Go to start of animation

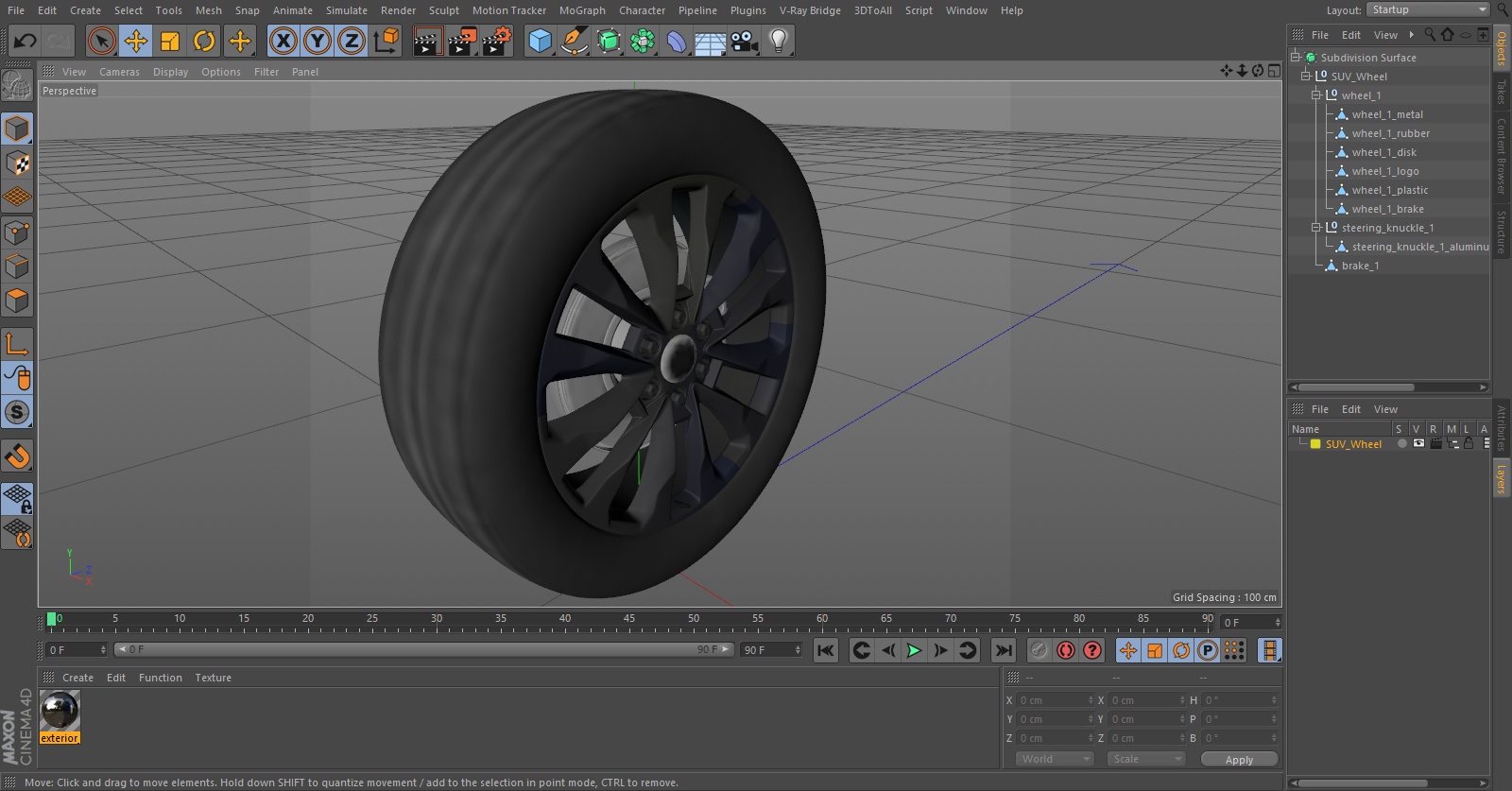coord(826,650)
